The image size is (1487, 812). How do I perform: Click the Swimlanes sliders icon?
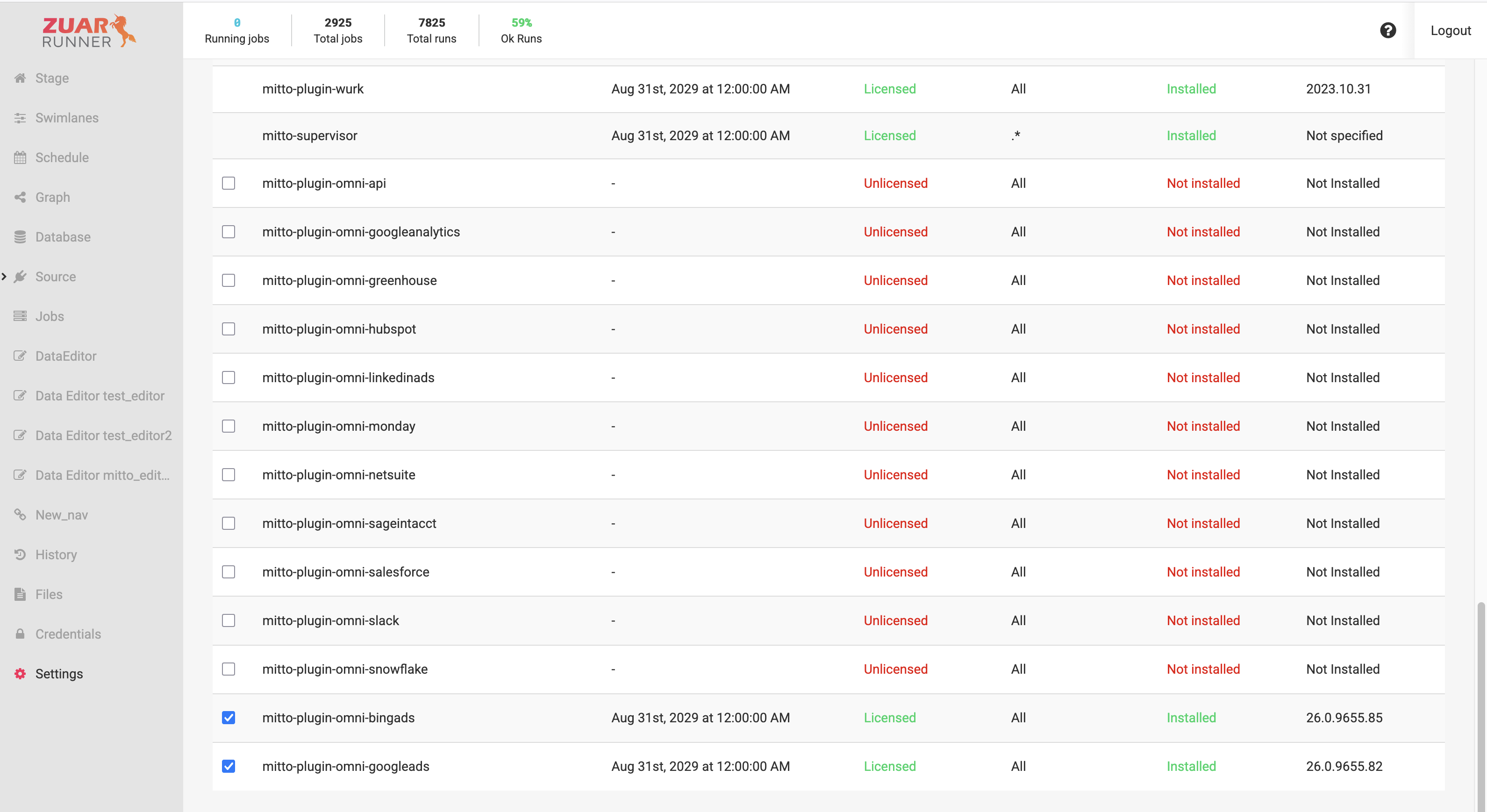20,118
